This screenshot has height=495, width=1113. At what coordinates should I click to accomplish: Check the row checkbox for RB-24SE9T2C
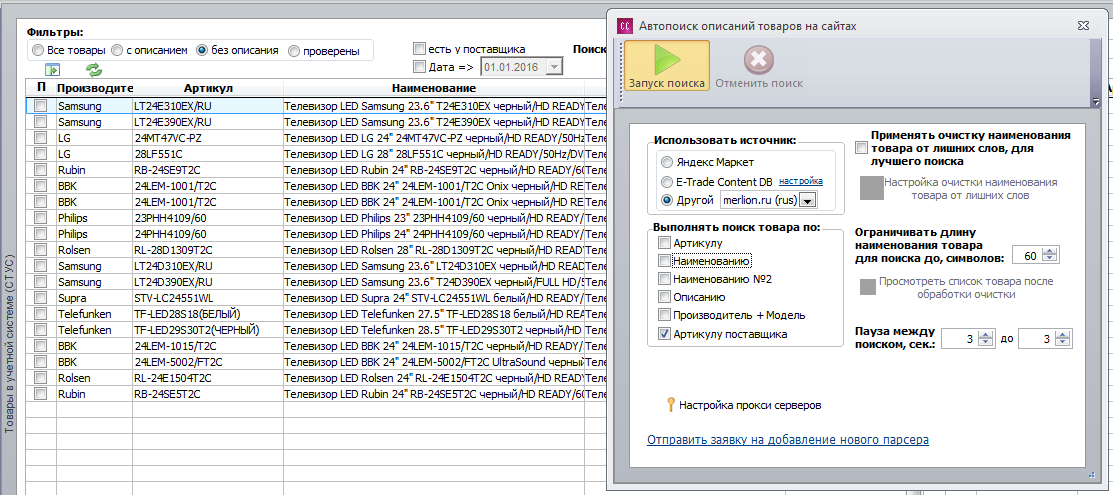[x=41, y=170]
